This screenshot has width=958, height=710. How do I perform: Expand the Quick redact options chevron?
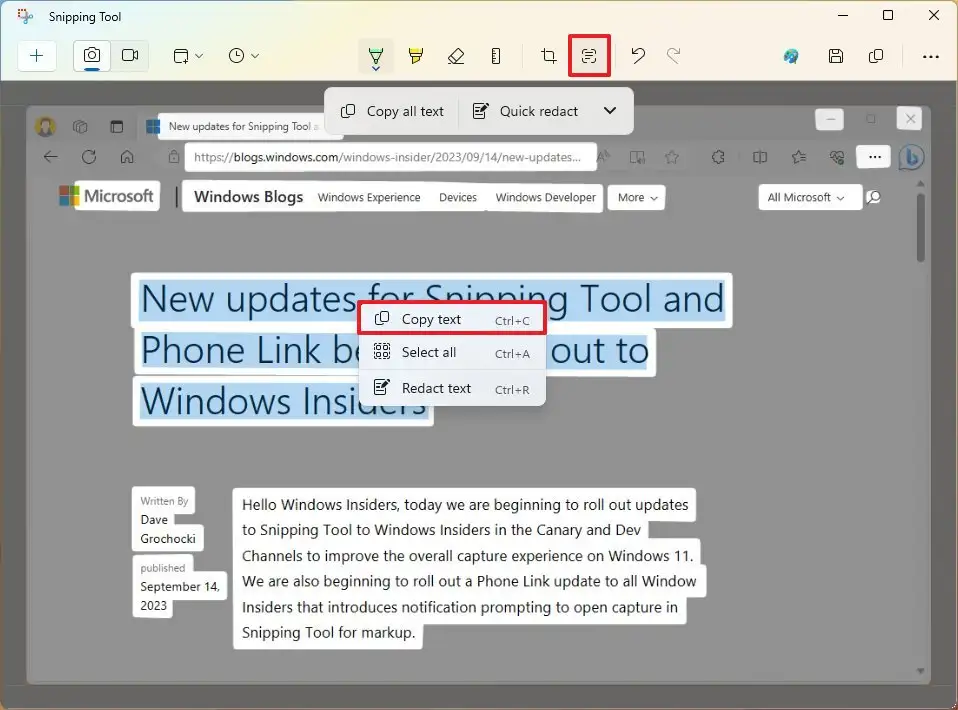(610, 111)
